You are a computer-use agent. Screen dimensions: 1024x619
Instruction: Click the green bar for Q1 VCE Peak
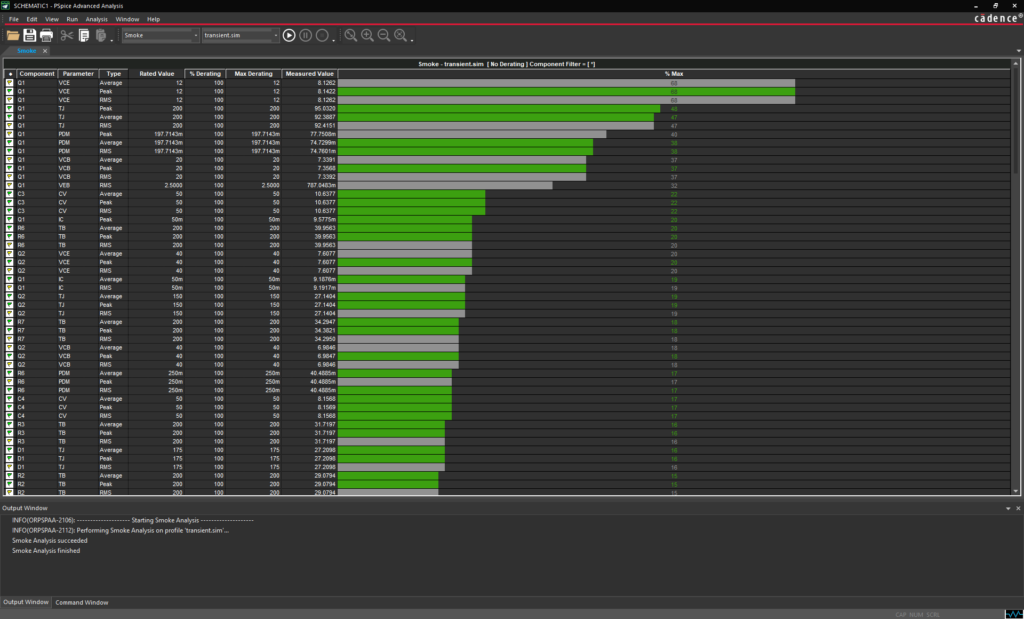click(x=566, y=91)
